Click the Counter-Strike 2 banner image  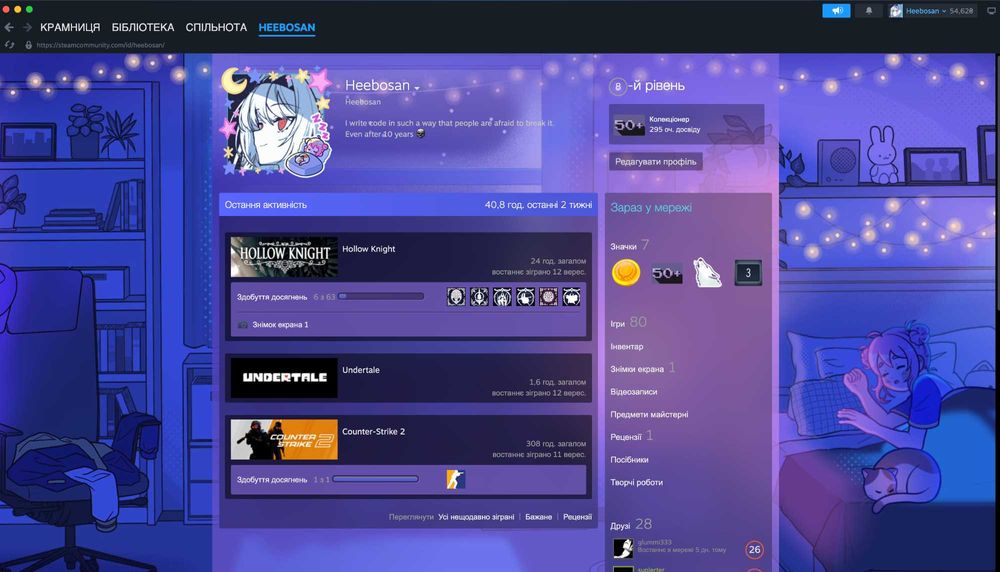[x=284, y=439]
